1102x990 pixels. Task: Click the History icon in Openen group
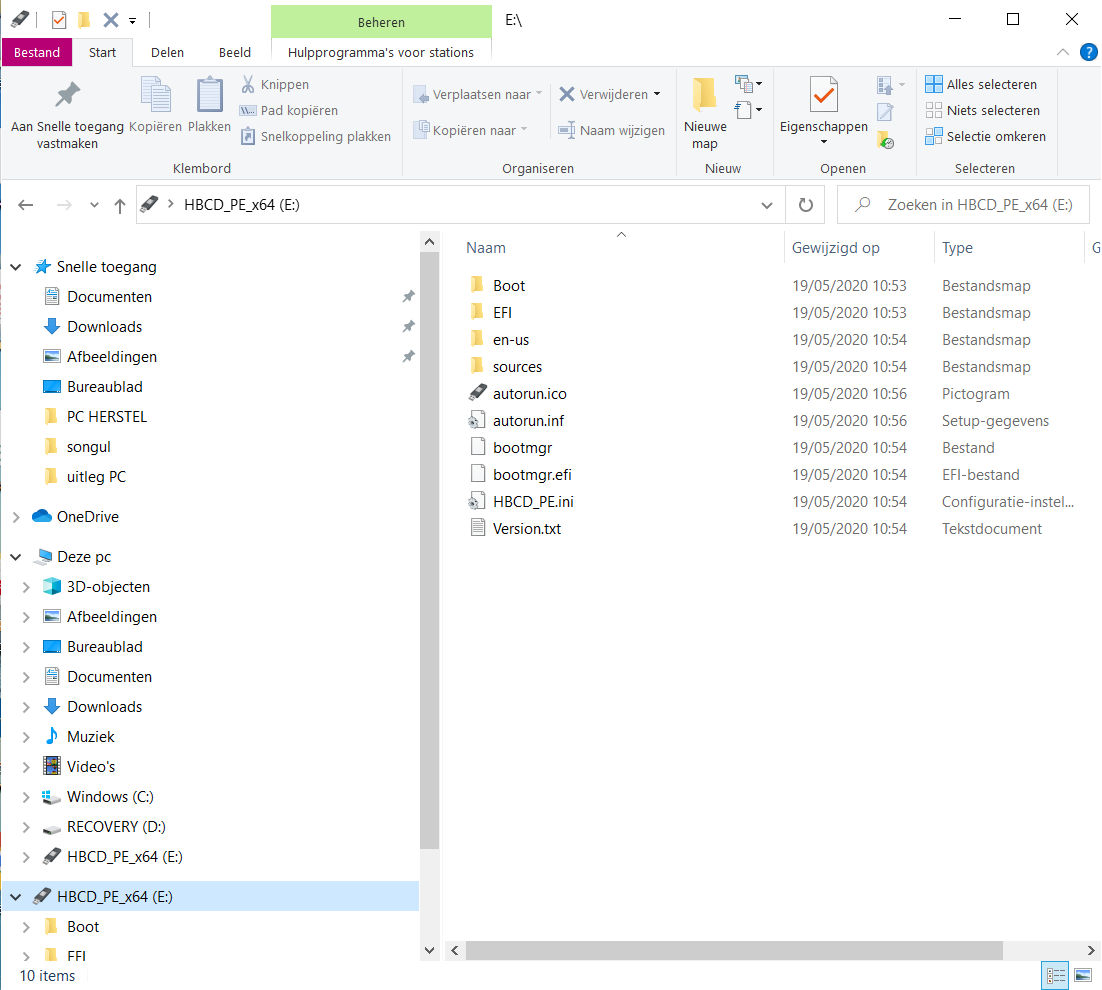coord(885,139)
